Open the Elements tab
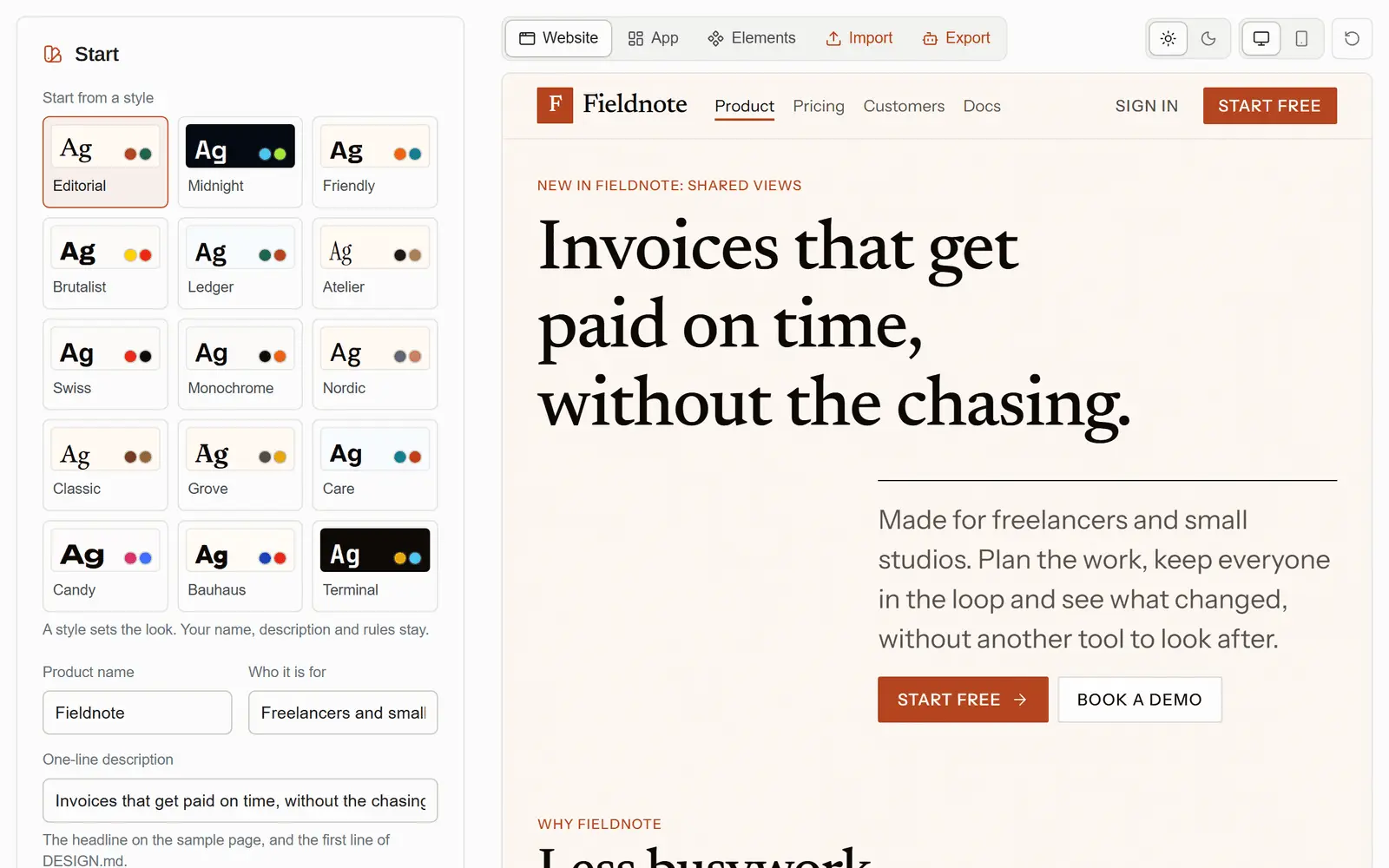Screen dimensions: 1389x868 [752, 38]
